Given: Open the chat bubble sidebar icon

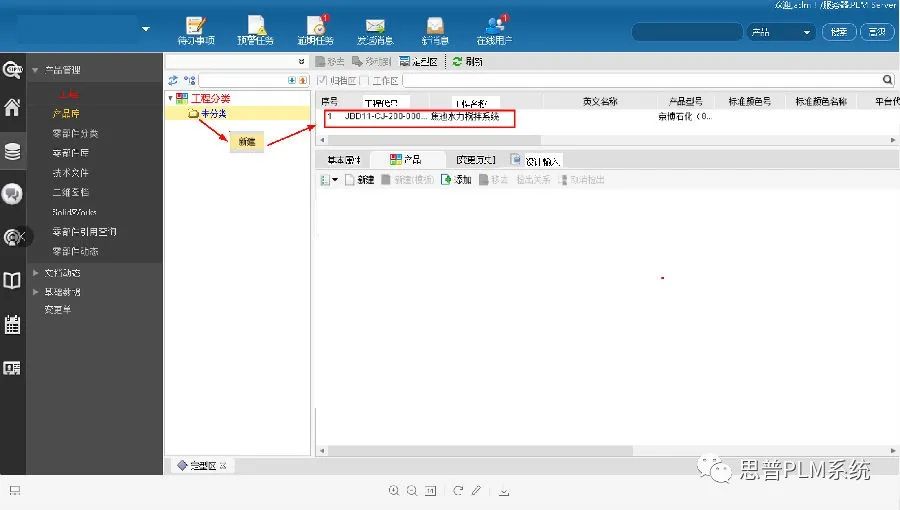Looking at the screenshot, I should coord(12,194).
